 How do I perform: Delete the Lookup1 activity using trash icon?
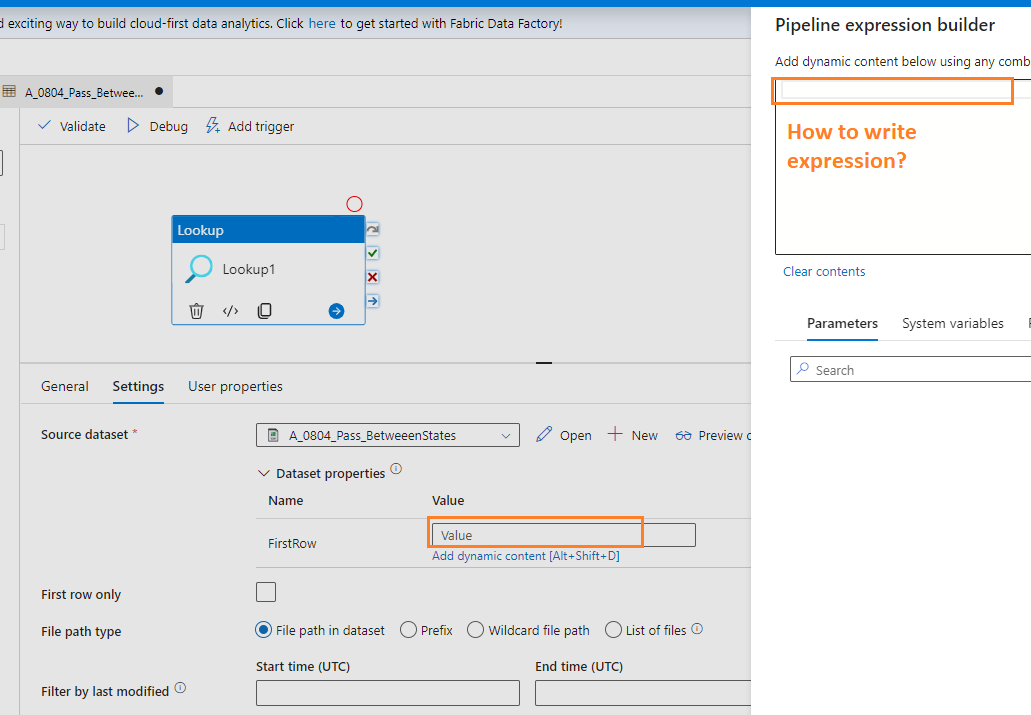(196, 310)
